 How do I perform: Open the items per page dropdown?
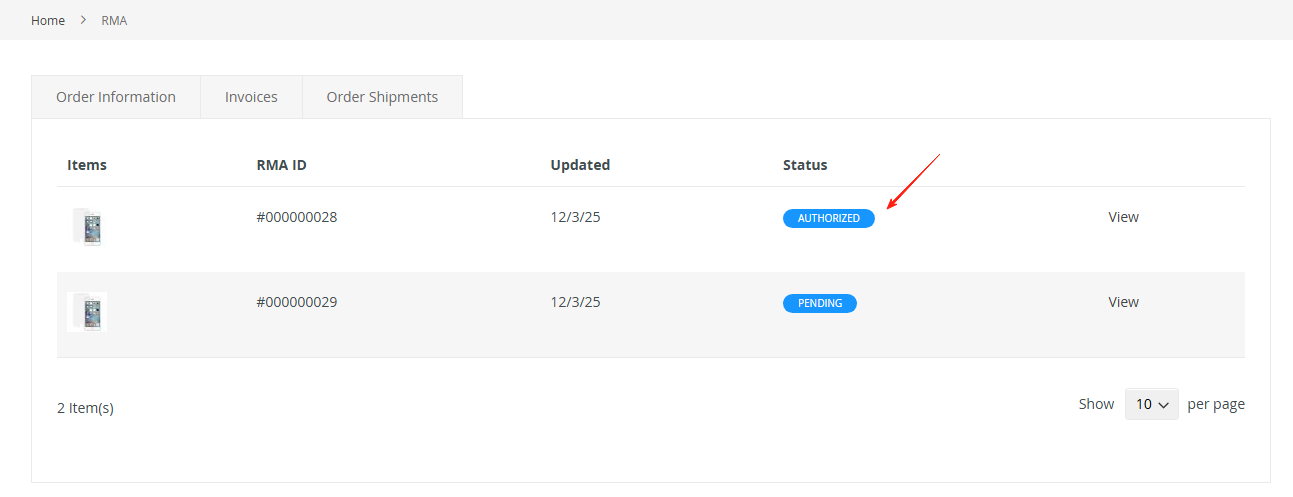click(1151, 404)
